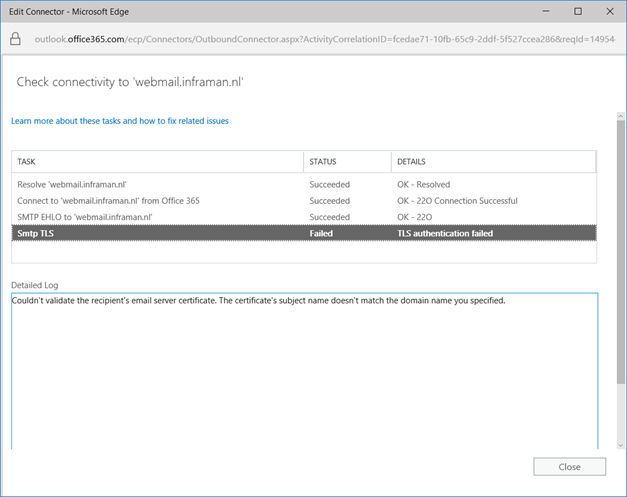This screenshot has height=497, width=627.
Task: Open the 'Learn more about these tasks' link
Action: pos(120,121)
